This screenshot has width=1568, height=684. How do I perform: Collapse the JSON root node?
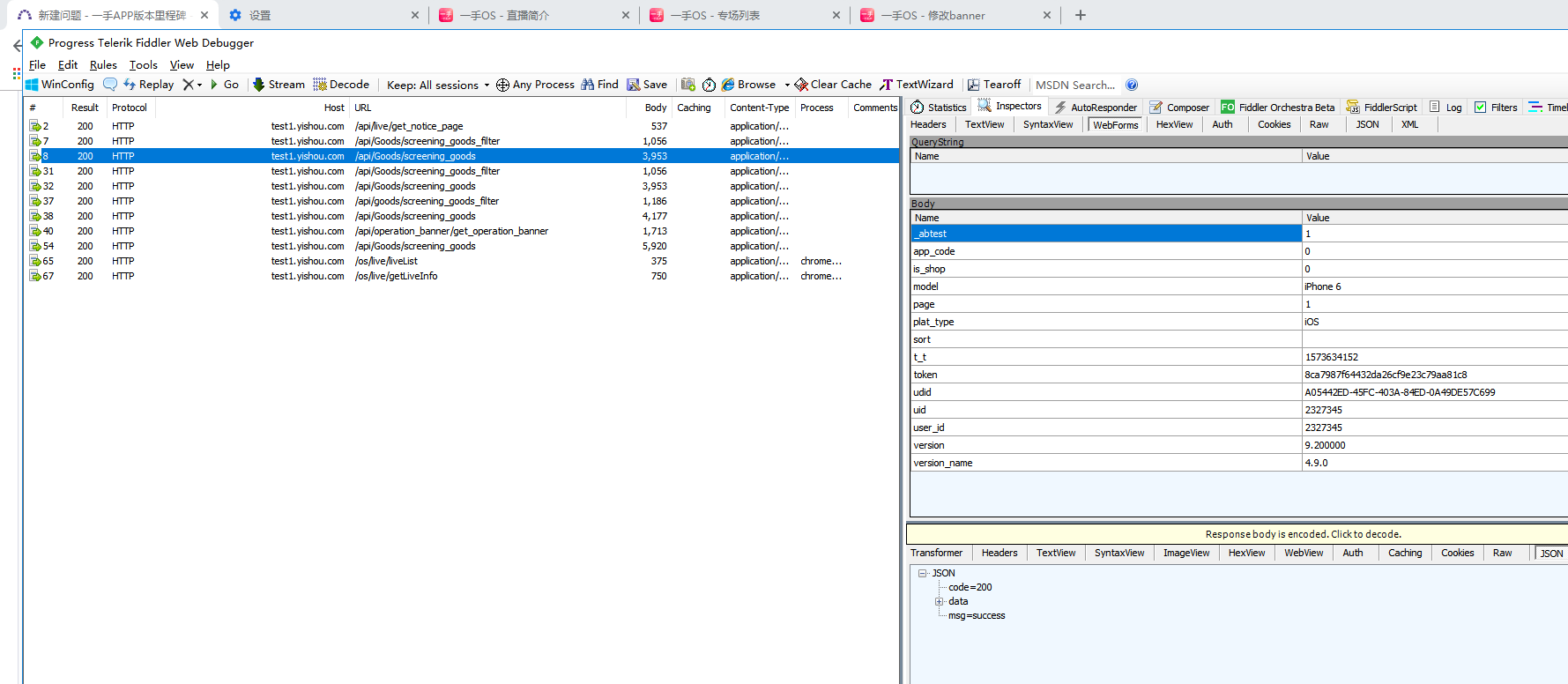(x=923, y=573)
